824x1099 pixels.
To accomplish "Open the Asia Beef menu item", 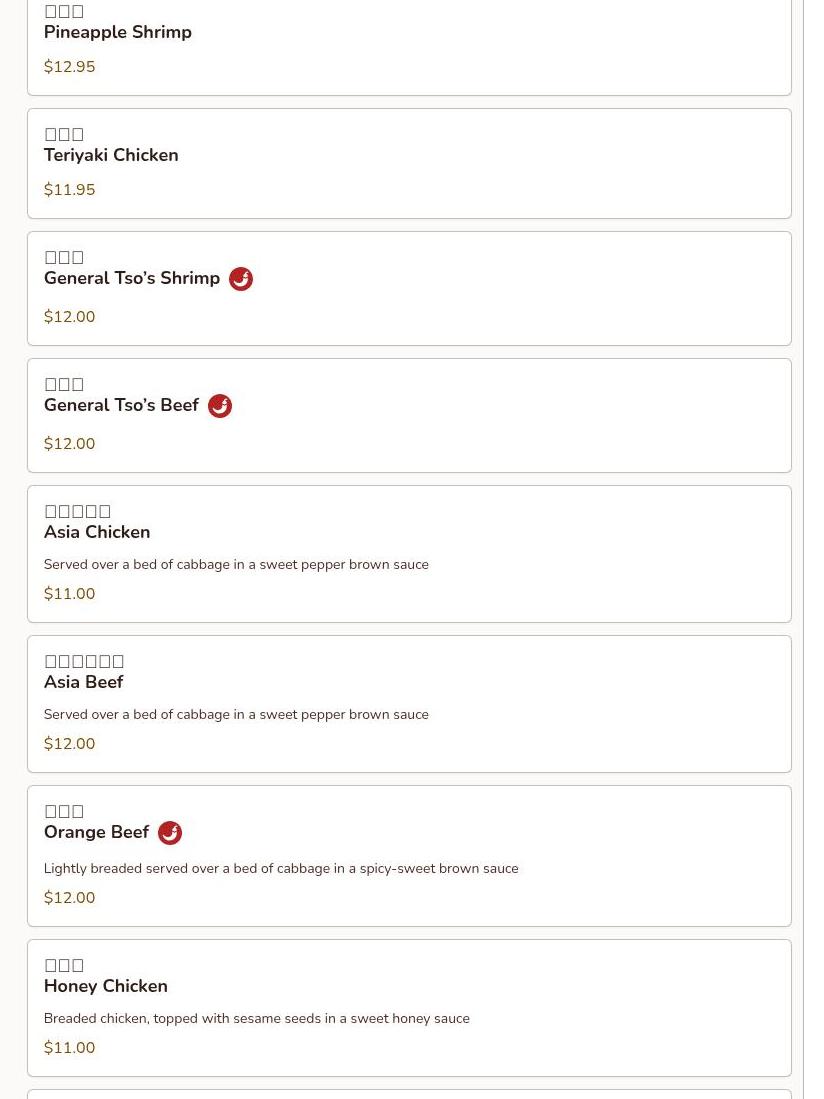I will click(409, 704).
